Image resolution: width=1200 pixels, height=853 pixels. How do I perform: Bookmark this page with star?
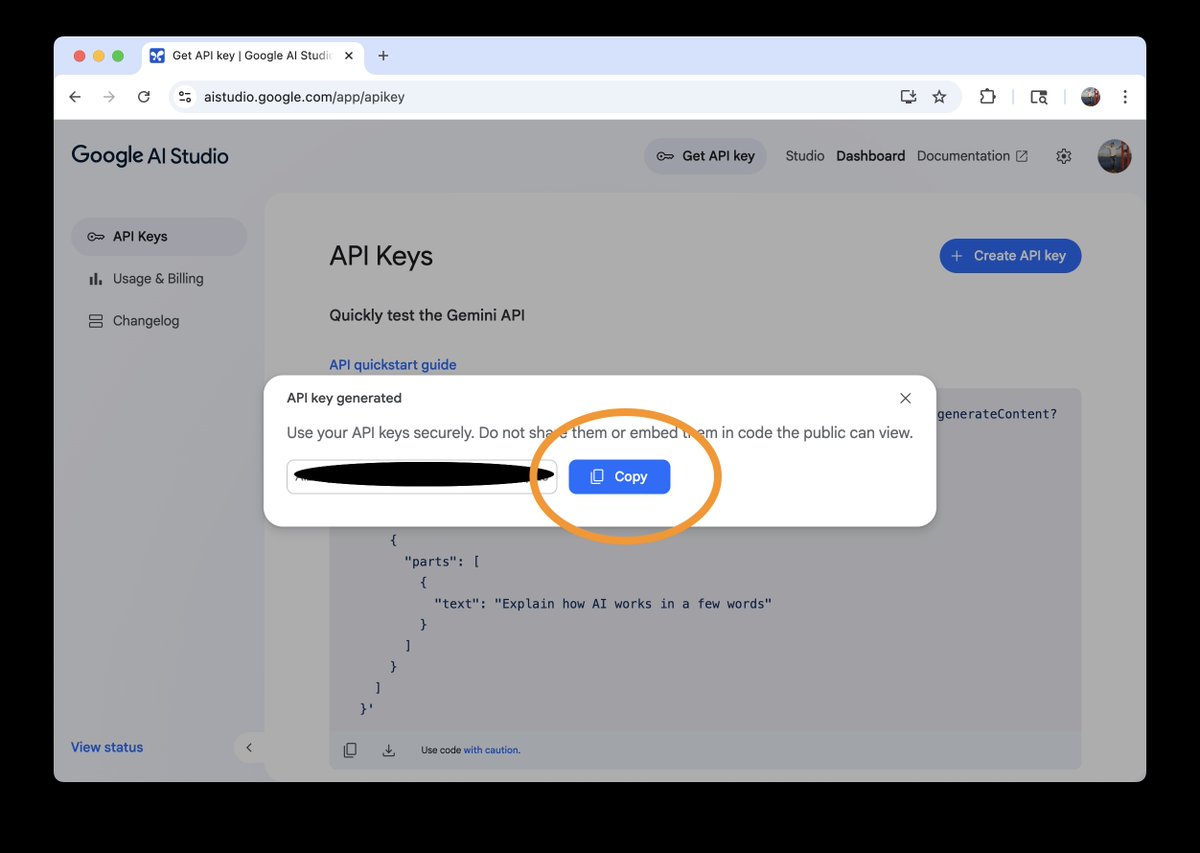(x=939, y=97)
